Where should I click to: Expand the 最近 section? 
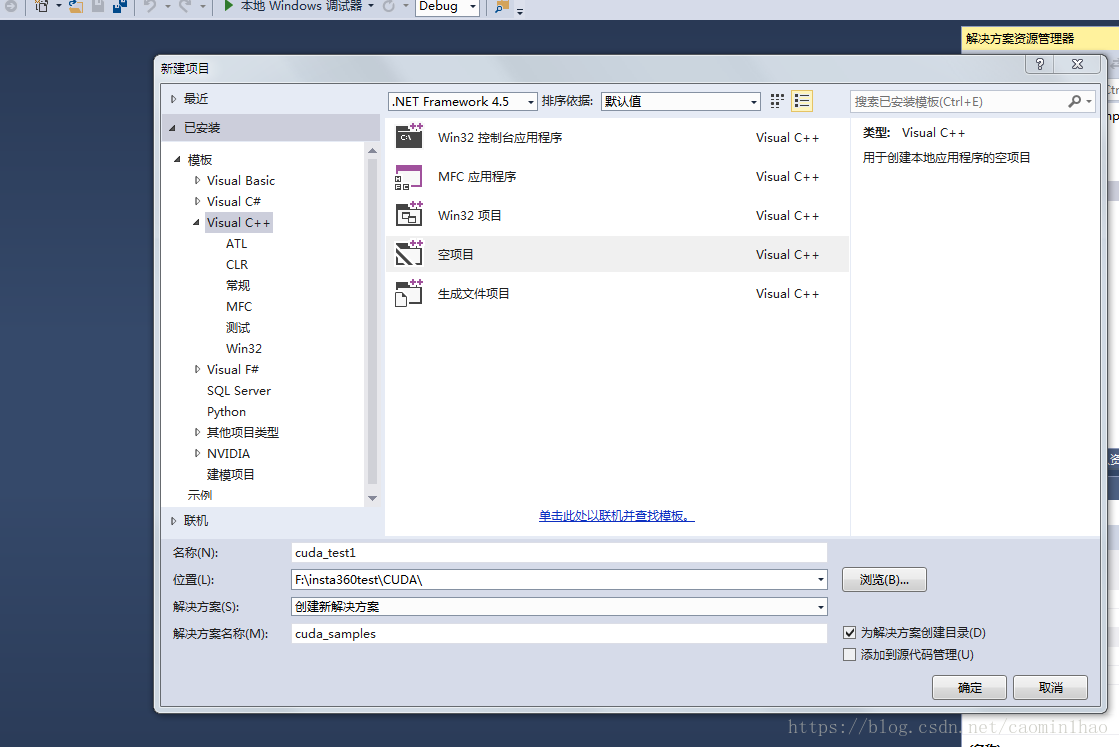tap(173, 99)
